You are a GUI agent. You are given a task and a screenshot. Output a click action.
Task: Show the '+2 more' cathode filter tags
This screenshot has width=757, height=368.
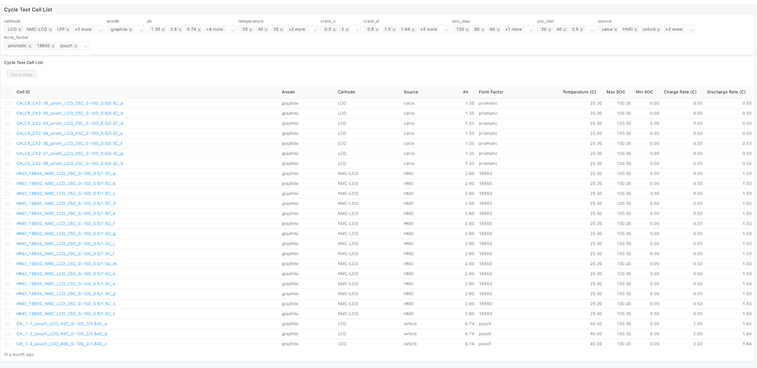(83, 29)
